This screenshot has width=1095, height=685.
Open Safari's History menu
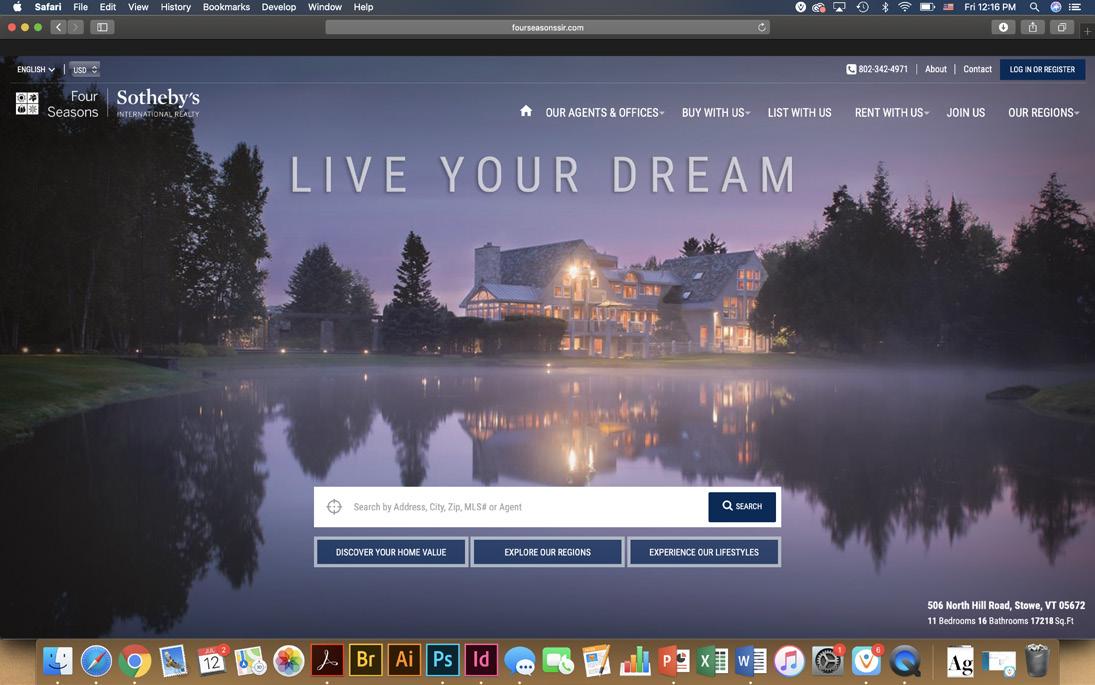click(175, 7)
